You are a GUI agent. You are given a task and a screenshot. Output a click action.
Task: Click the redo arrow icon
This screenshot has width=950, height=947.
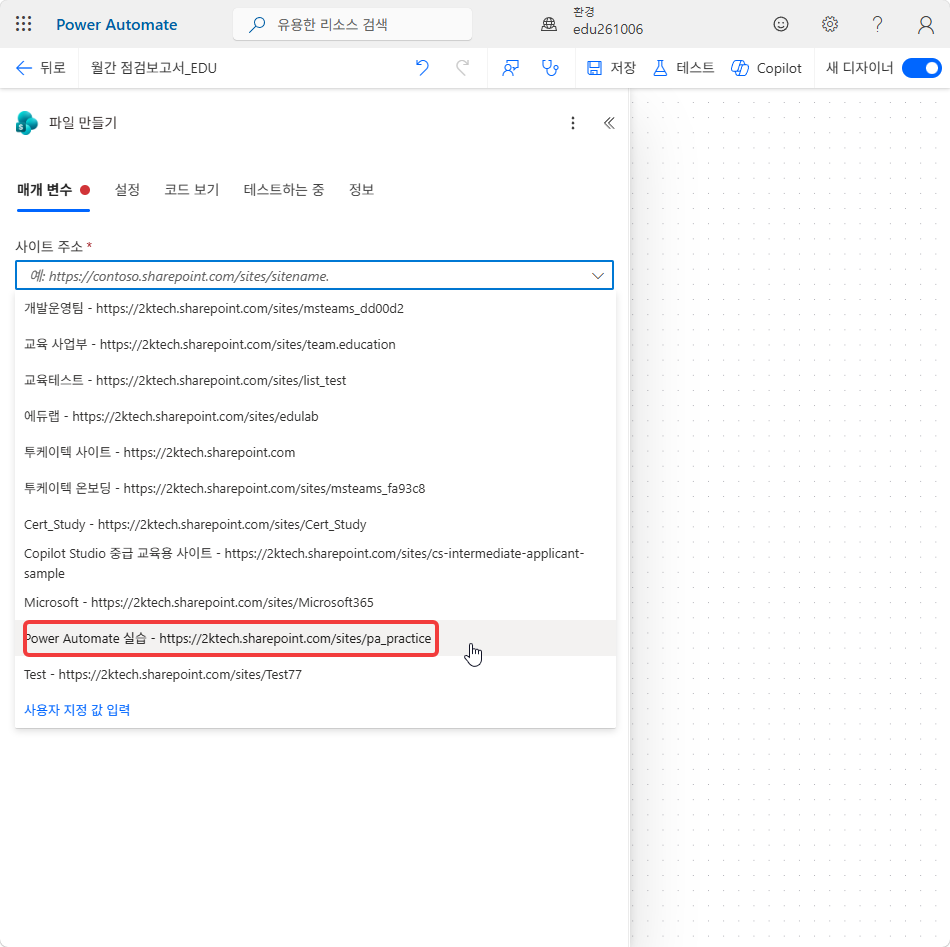click(462, 68)
